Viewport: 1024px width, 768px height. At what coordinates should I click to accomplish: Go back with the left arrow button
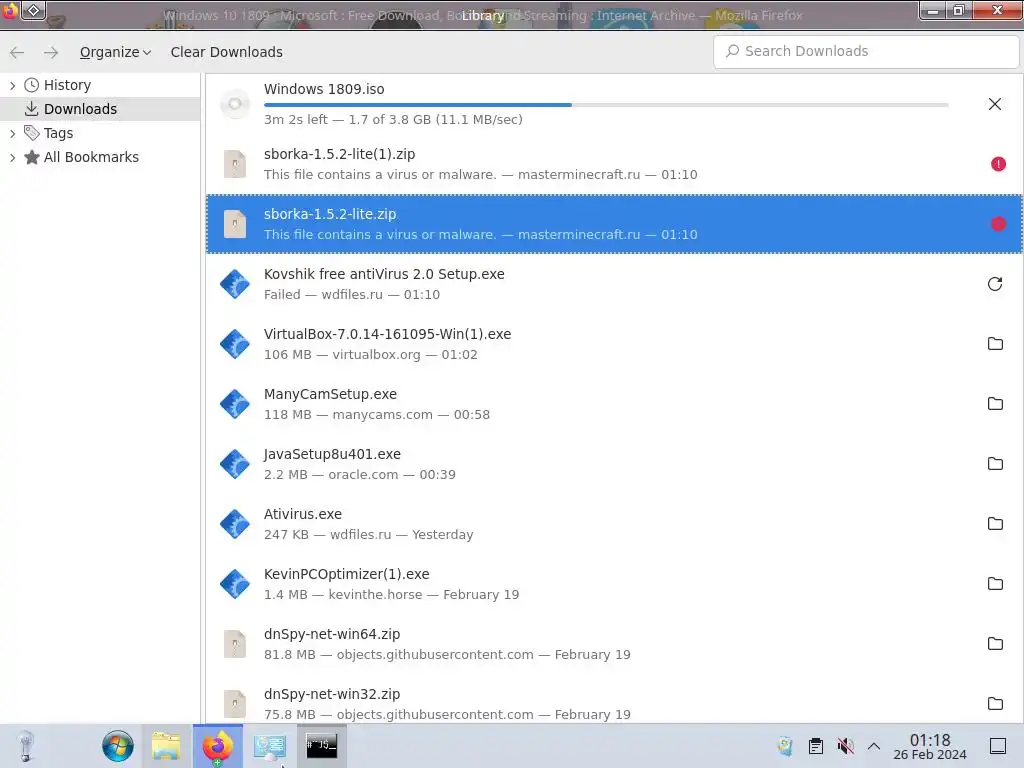(x=17, y=52)
